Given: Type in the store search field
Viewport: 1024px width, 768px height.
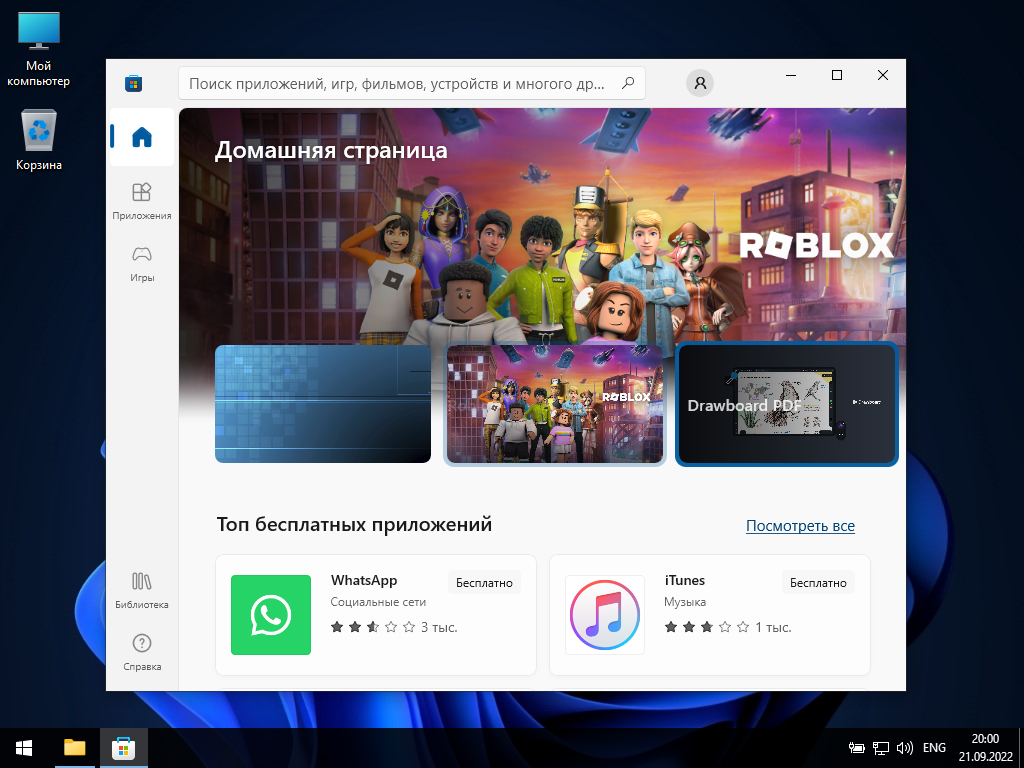Looking at the screenshot, I should (400, 83).
